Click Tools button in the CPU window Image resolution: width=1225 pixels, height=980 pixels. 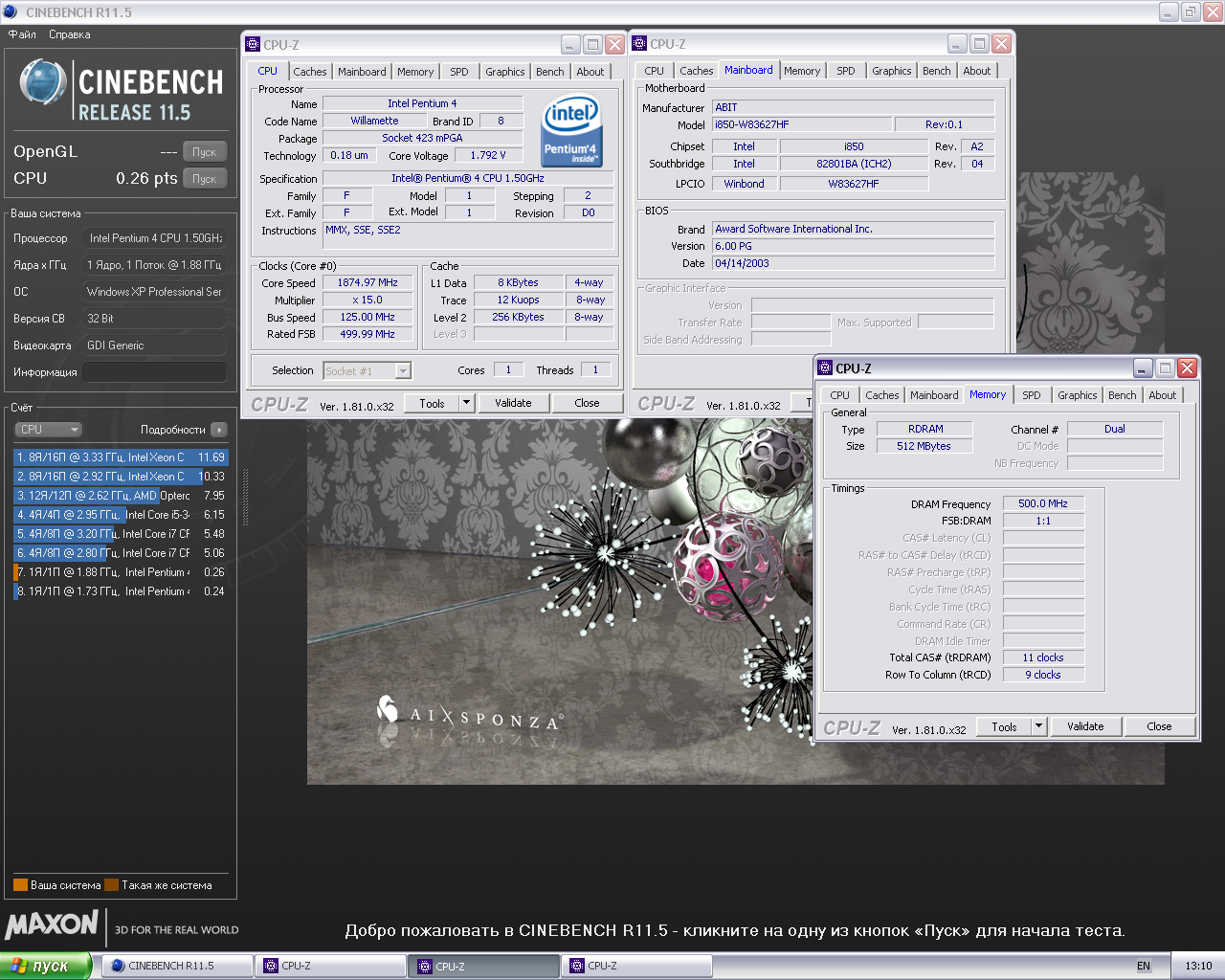[433, 403]
